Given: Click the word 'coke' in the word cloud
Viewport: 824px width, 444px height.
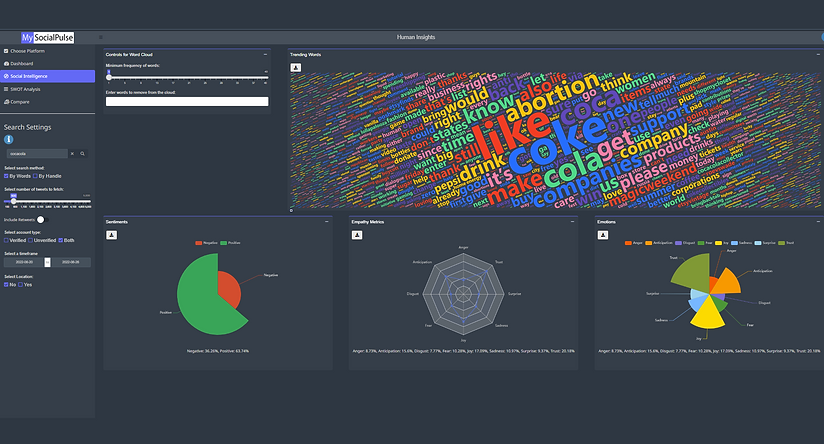Looking at the screenshot, I should pos(557,144).
